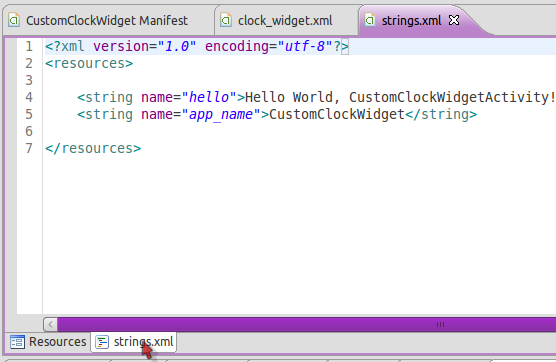Click the version="1.0" attribute

click(144, 46)
